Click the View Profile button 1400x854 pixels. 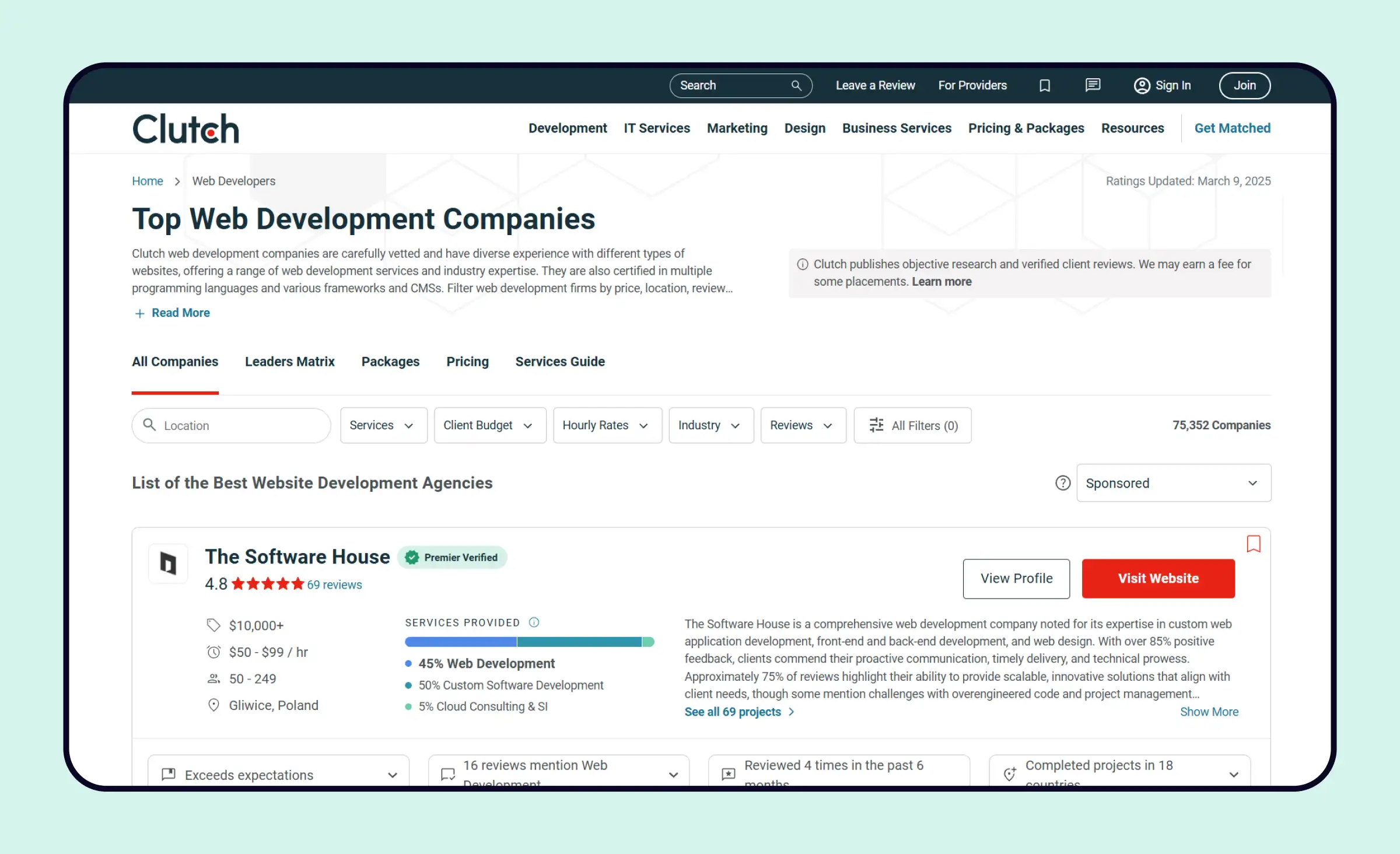pos(1016,579)
